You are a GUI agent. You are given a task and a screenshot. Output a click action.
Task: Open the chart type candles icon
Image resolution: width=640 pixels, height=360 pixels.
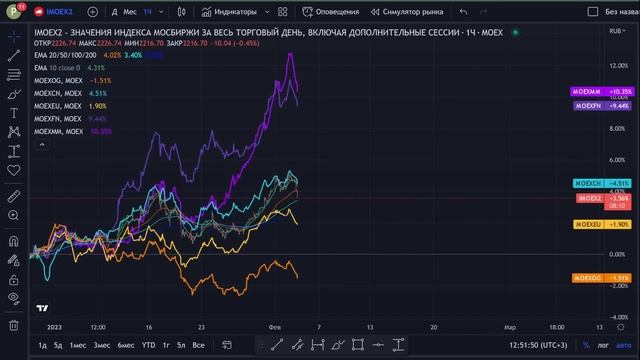(x=182, y=12)
